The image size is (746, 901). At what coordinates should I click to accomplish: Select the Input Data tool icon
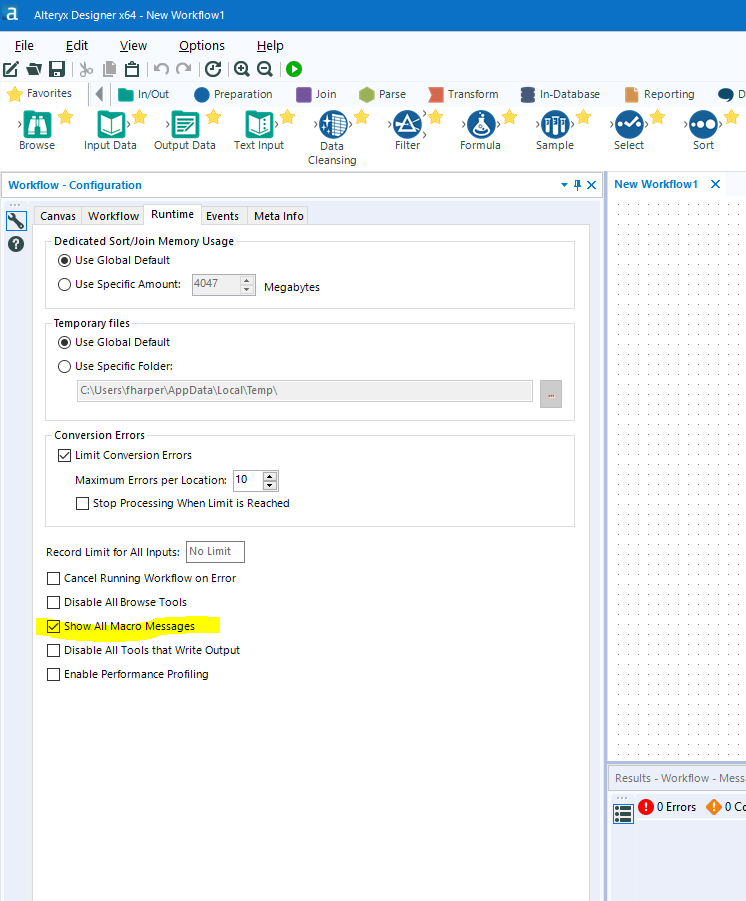[x=110, y=124]
